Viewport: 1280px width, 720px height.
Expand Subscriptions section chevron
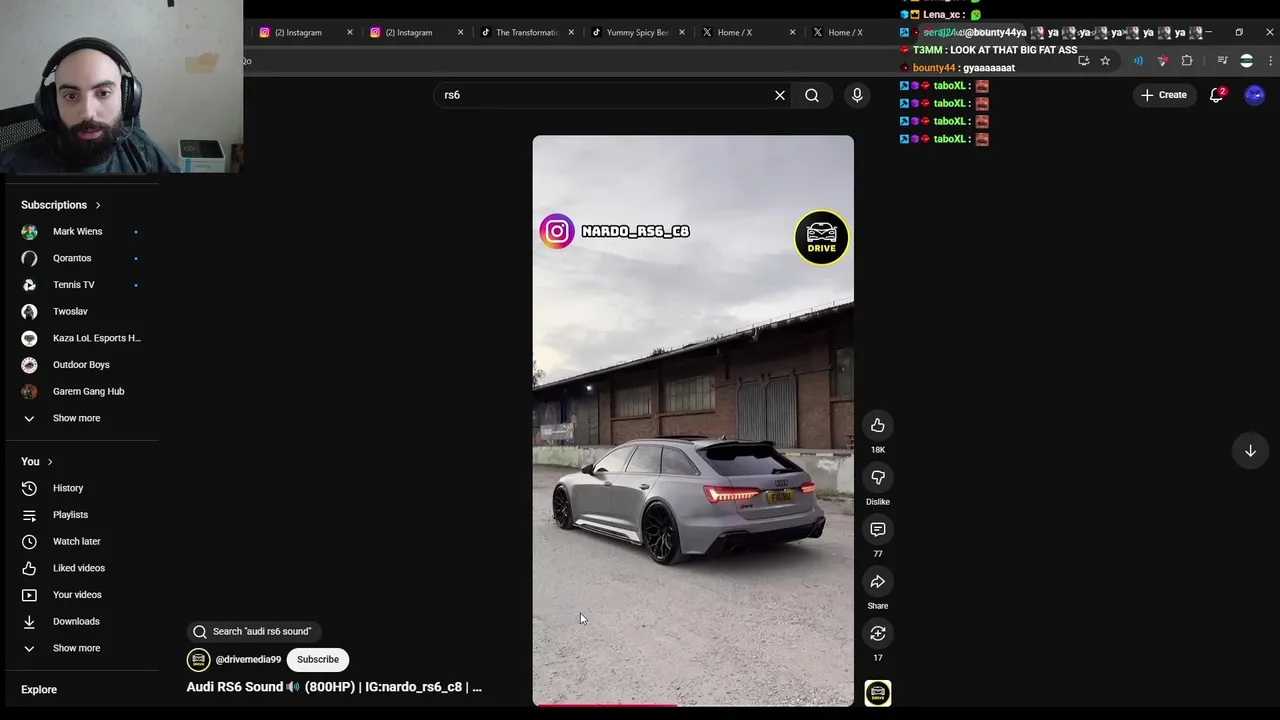[98, 205]
